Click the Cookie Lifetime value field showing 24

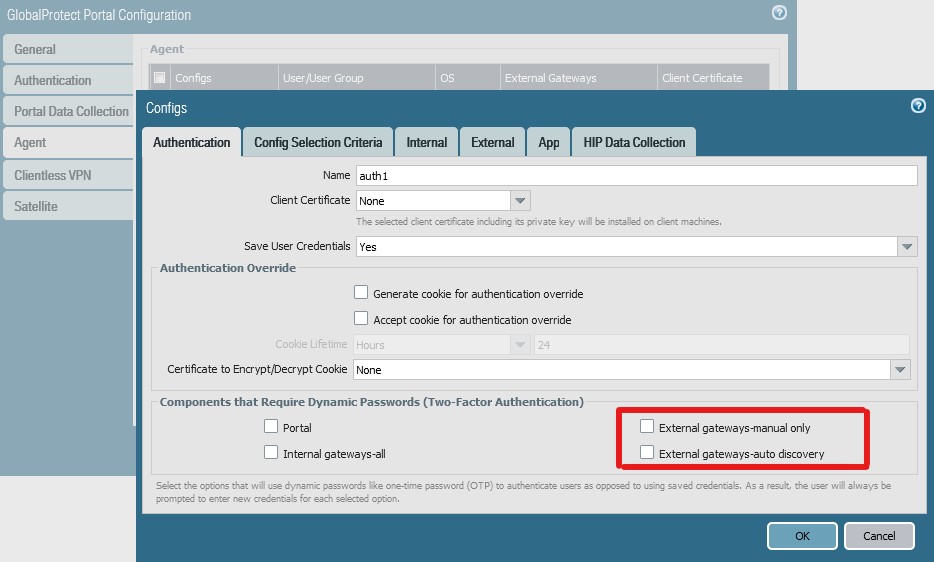(722, 344)
